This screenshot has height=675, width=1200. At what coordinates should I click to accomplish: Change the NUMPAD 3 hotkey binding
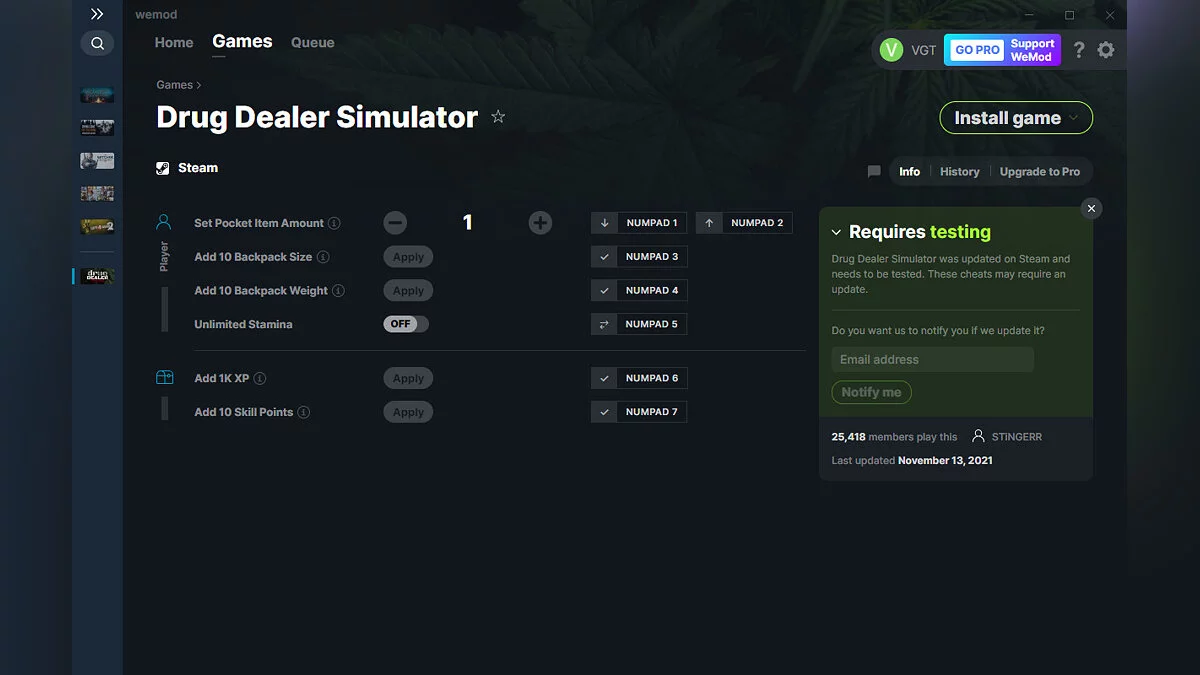(x=652, y=257)
